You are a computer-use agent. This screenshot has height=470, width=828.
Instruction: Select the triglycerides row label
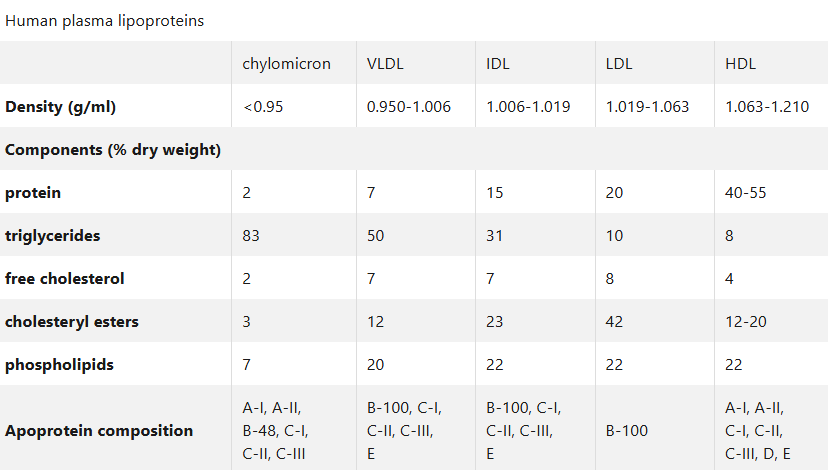point(53,236)
